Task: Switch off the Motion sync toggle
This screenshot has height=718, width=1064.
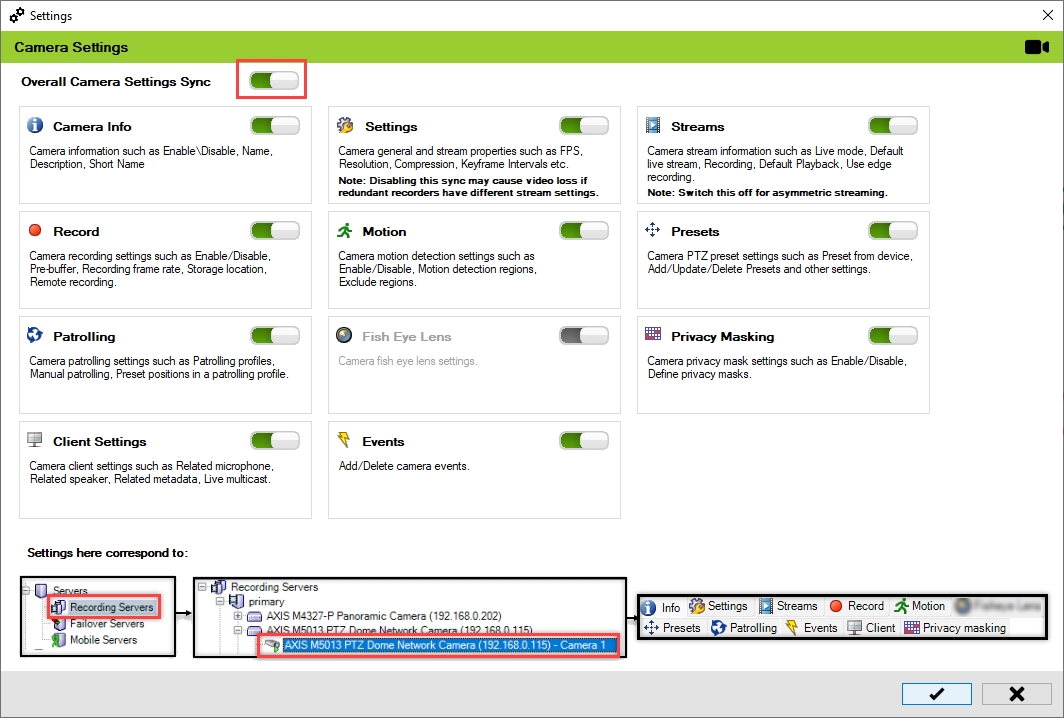Action: [x=584, y=231]
